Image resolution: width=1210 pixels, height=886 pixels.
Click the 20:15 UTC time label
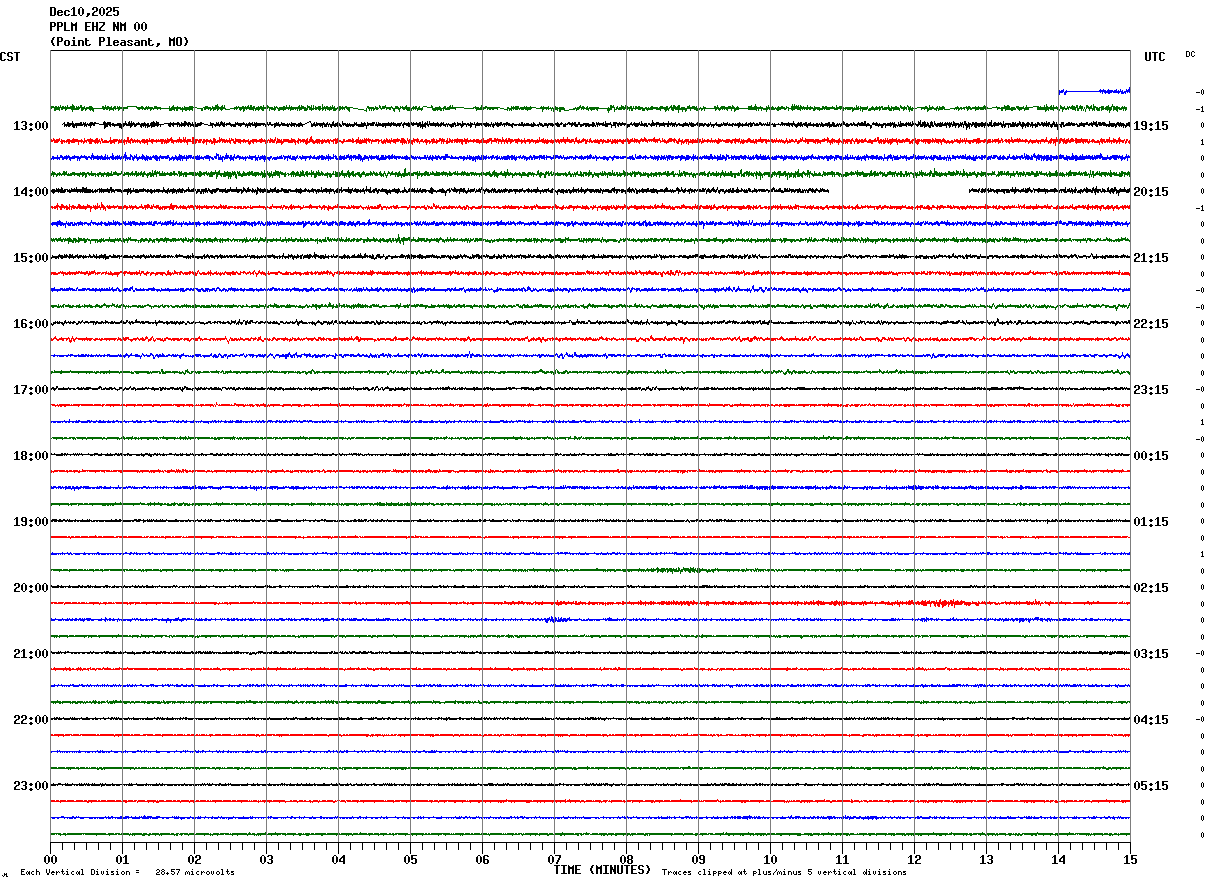1150,192
